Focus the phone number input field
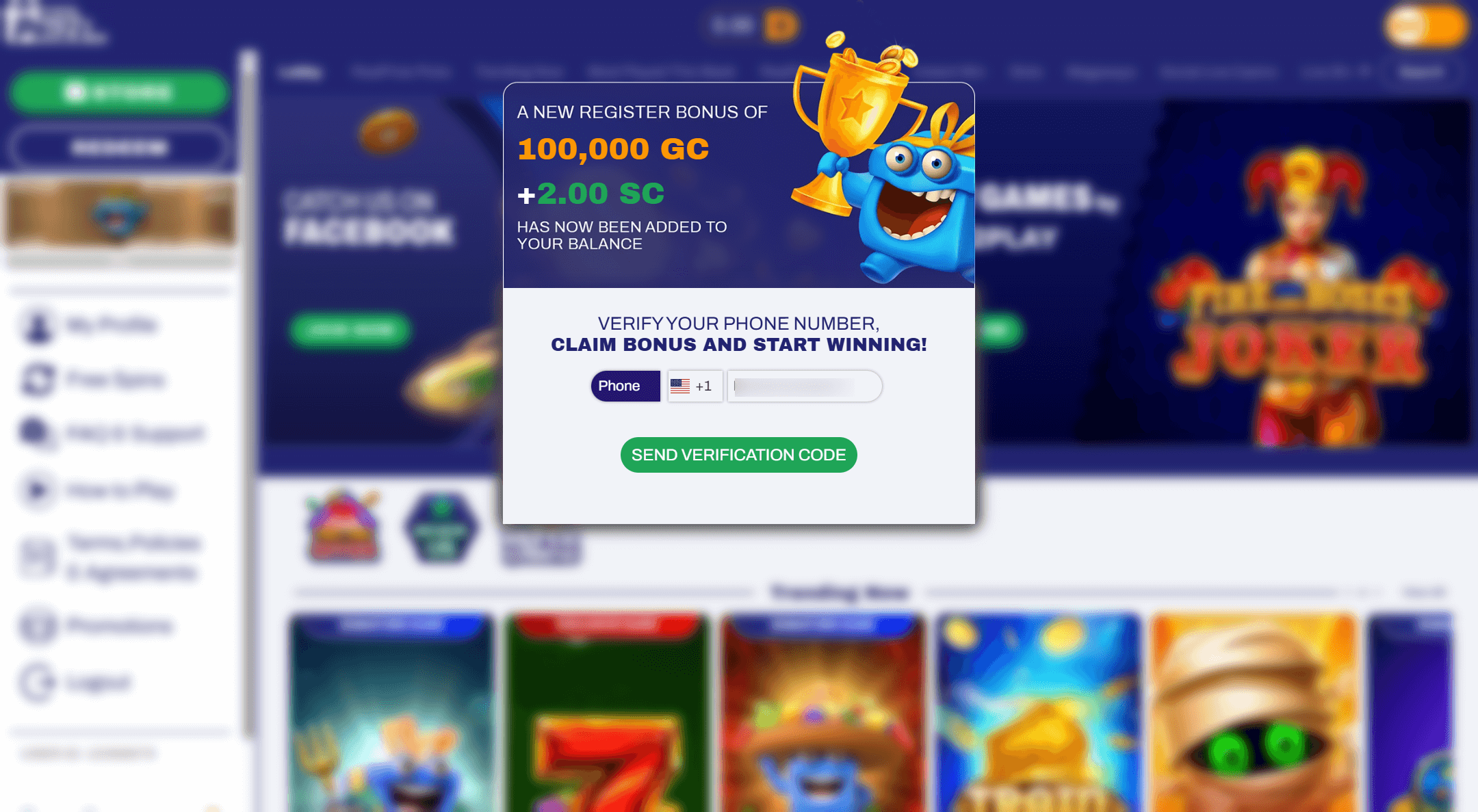The height and width of the screenshot is (812, 1478). (x=805, y=387)
